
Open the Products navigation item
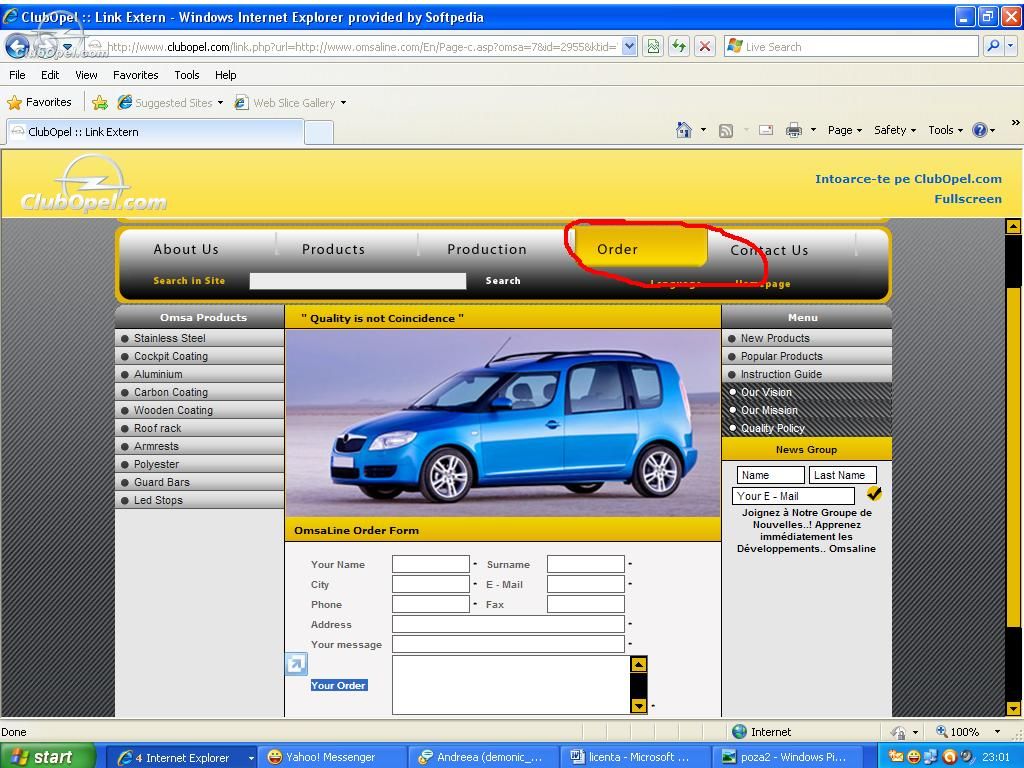click(333, 249)
